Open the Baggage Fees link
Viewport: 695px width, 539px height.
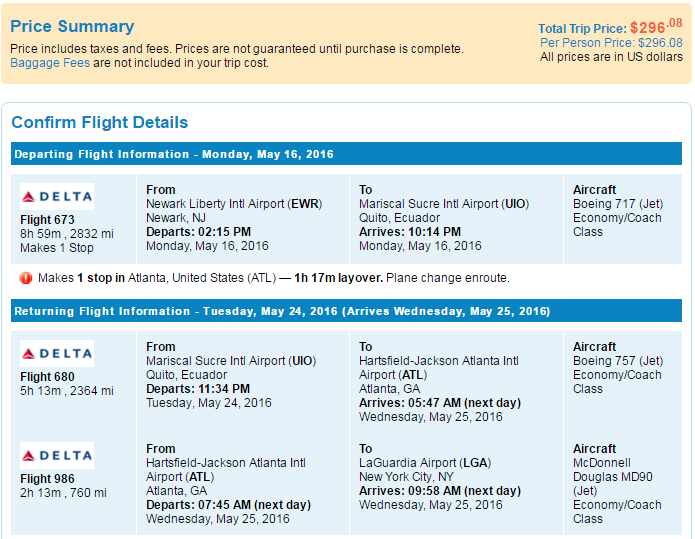[x=50, y=63]
